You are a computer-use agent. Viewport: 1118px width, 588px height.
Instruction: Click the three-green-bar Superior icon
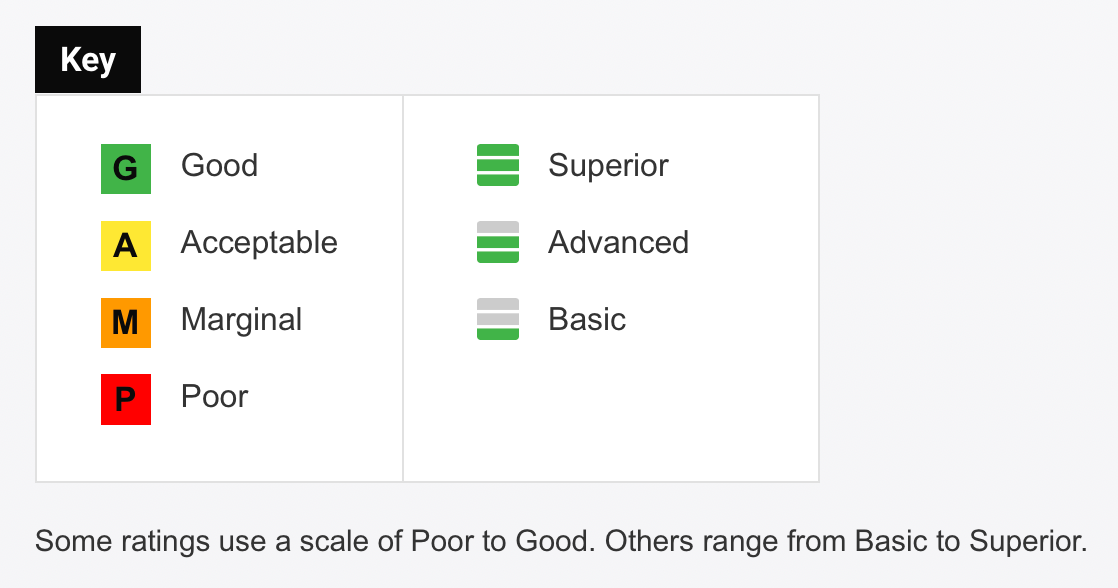[x=498, y=165]
